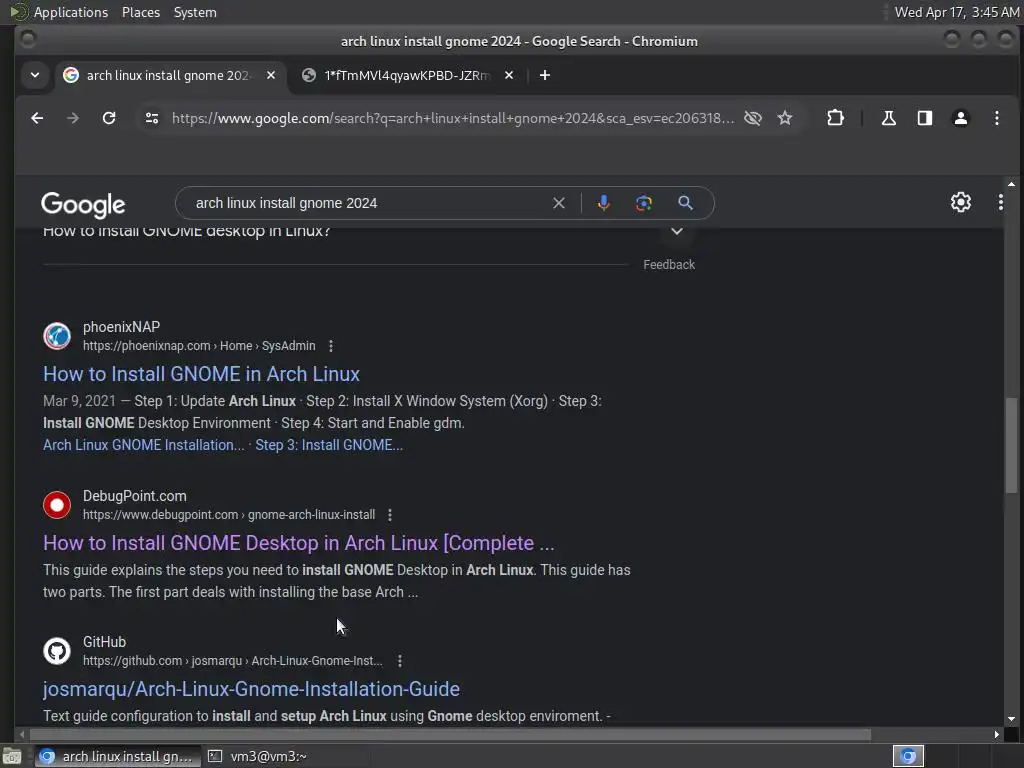This screenshot has width=1024, height=768.
Task: Open the Chromium three-dot menu
Action: (997, 118)
